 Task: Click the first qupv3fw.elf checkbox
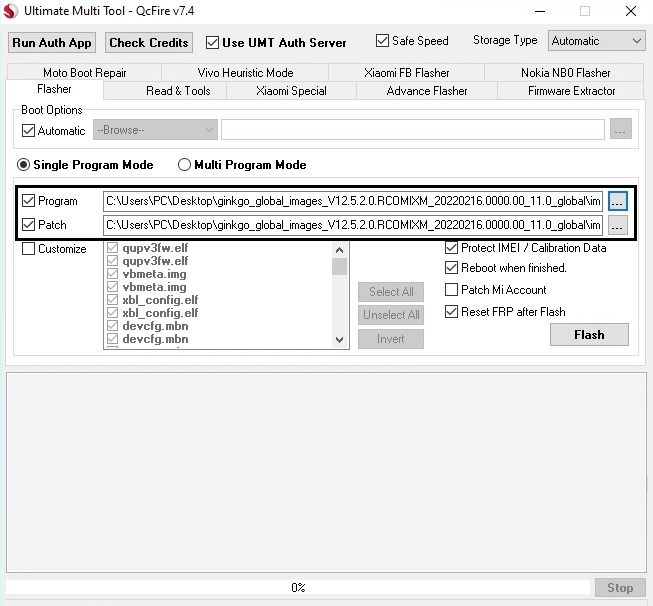tap(112, 248)
